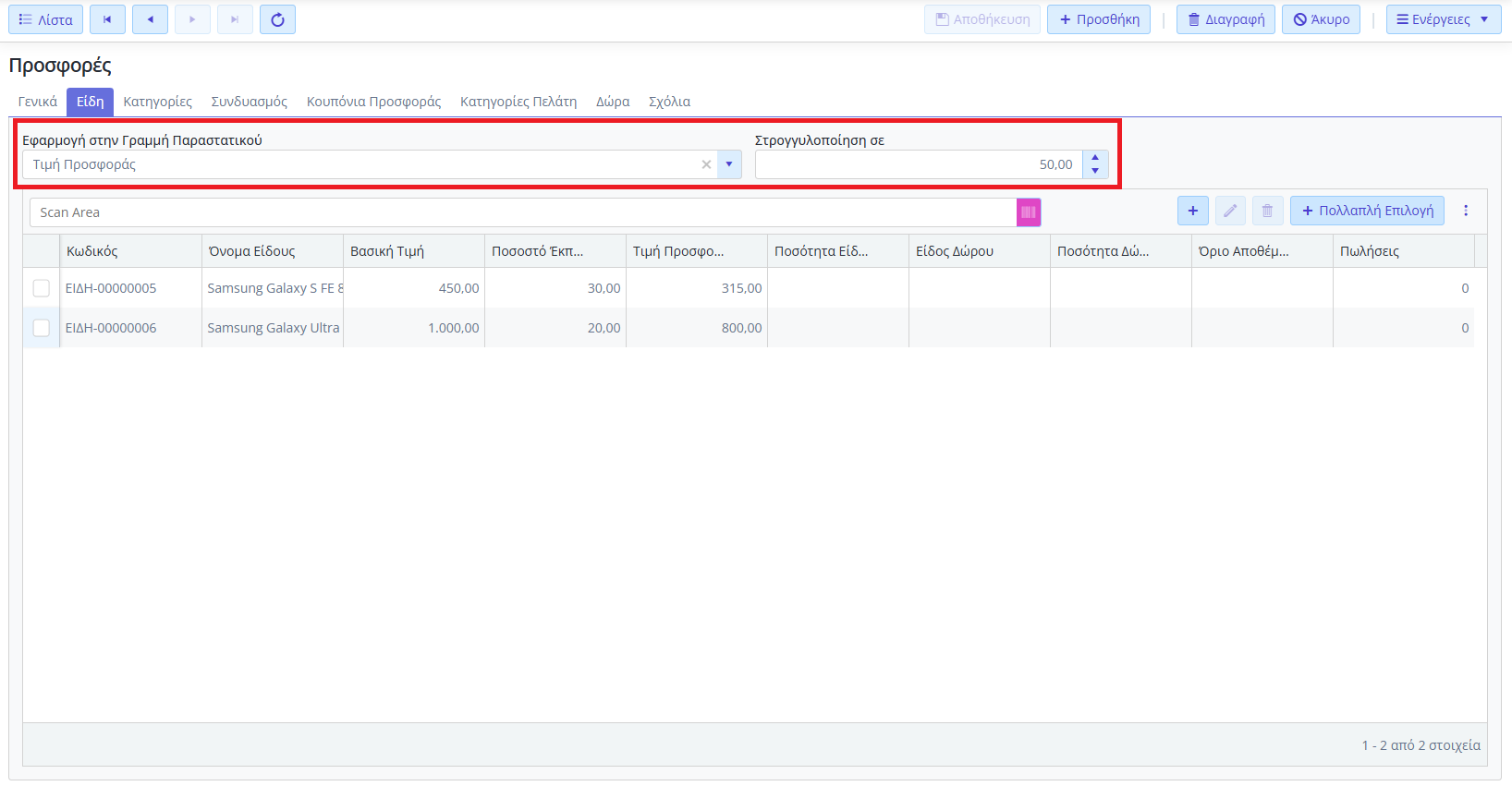1512x786 pixels.
Task: Click the plus icon to add grid row
Action: 1192,211
